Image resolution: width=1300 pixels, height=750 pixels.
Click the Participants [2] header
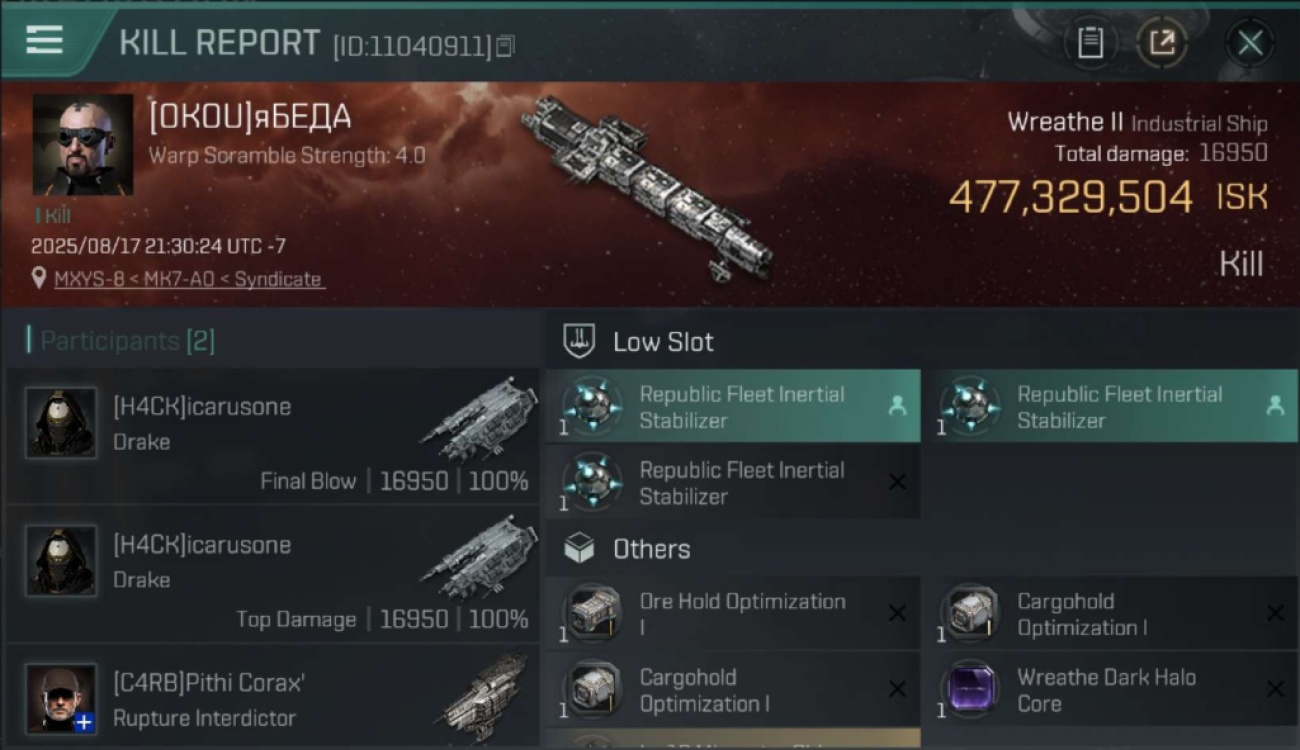(127, 341)
